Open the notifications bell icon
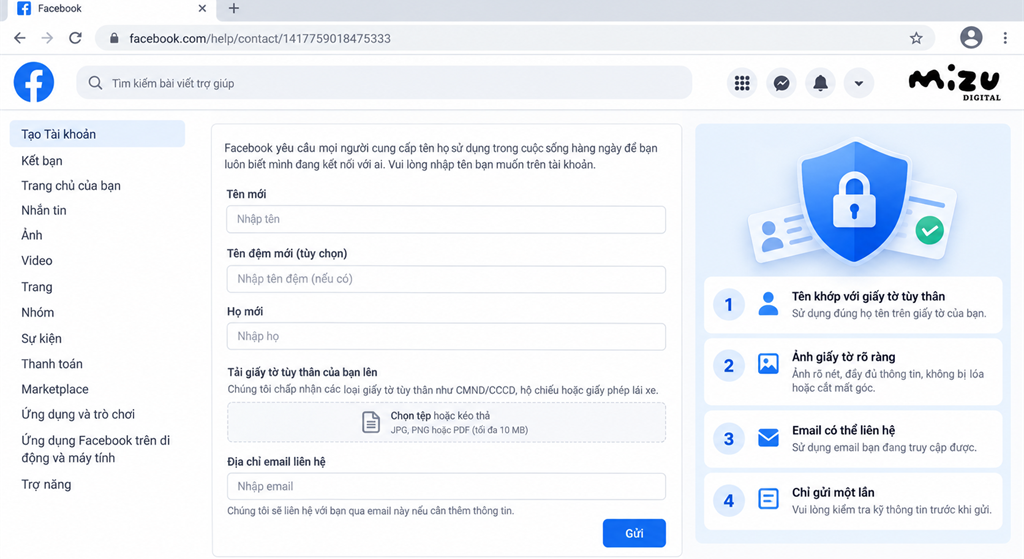This screenshot has width=1024, height=559. point(820,83)
